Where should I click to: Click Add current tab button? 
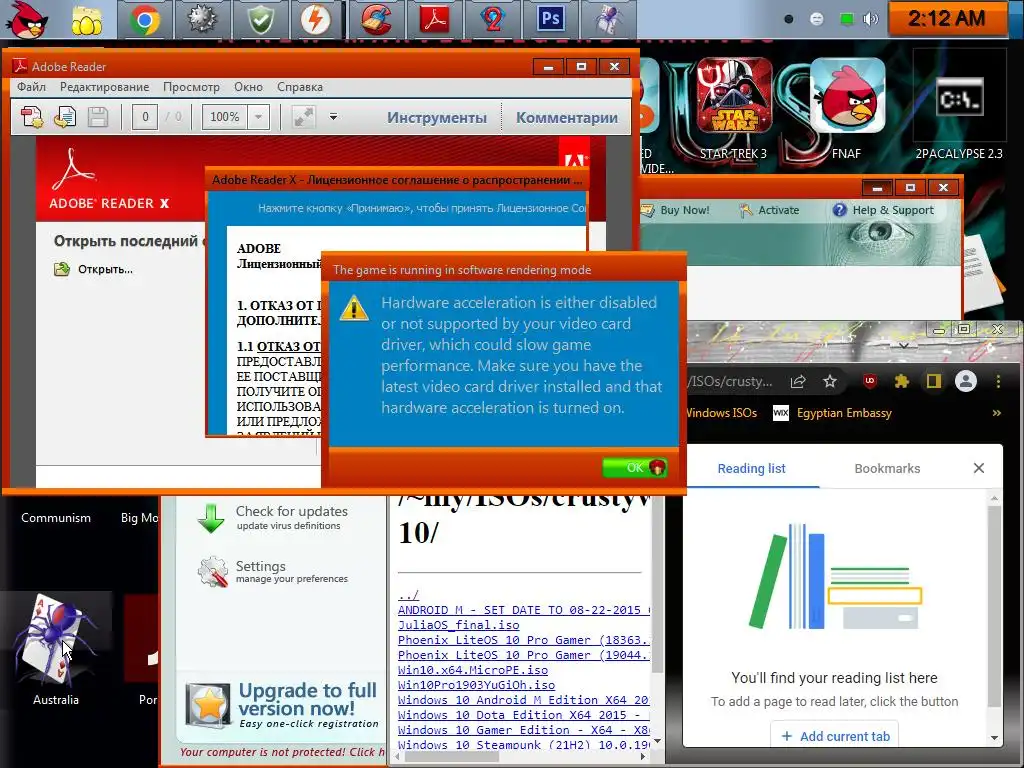[x=835, y=736]
